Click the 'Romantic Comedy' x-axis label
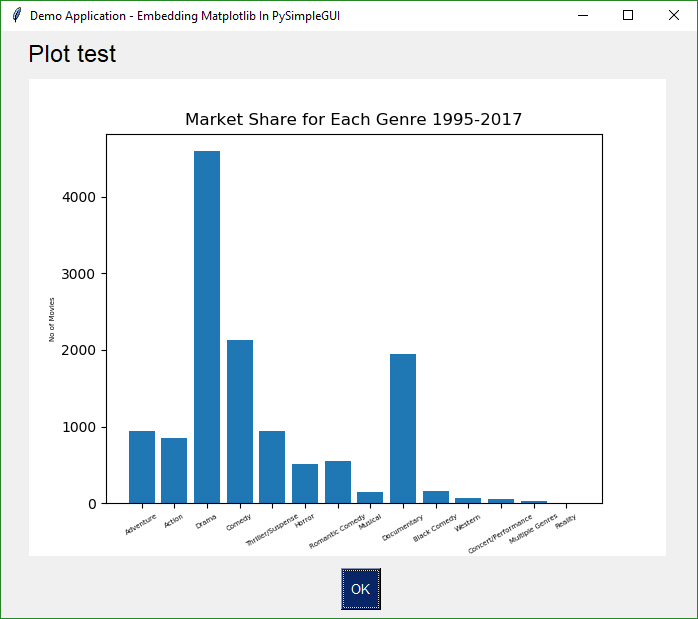Image resolution: width=698 pixels, height=619 pixels. click(337, 531)
